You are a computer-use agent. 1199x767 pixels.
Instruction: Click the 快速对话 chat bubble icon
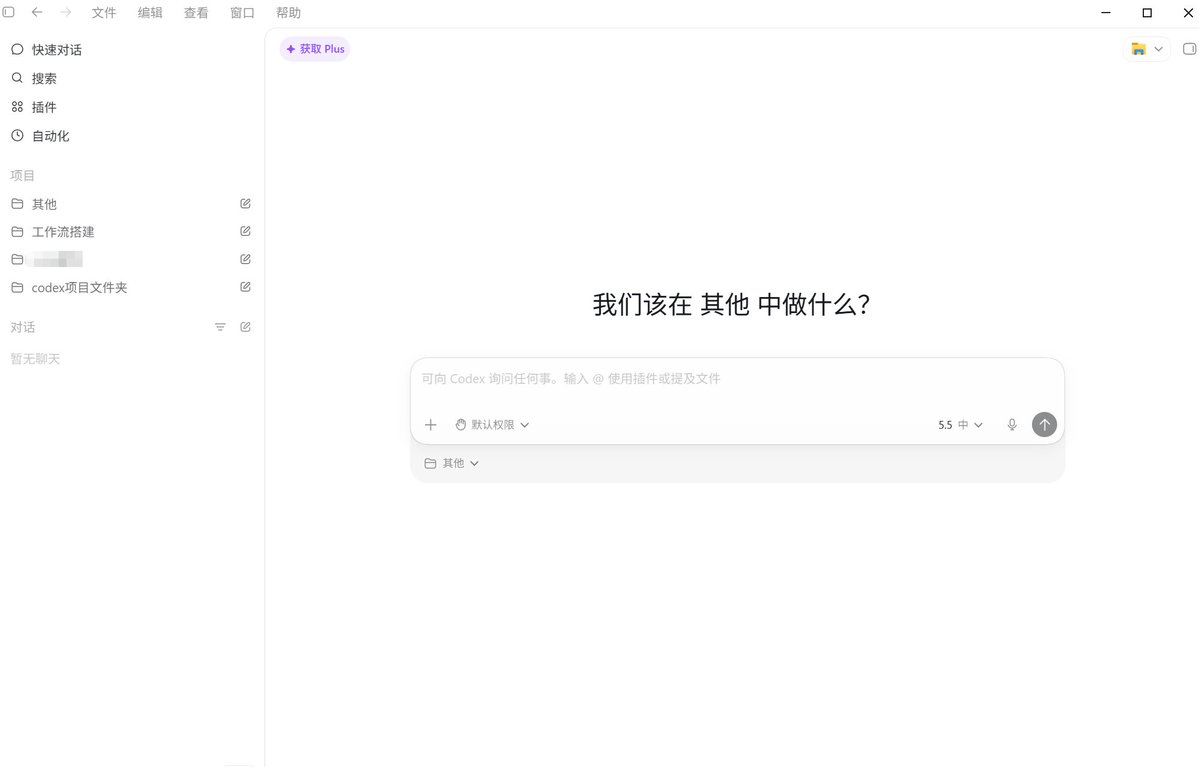pos(17,50)
